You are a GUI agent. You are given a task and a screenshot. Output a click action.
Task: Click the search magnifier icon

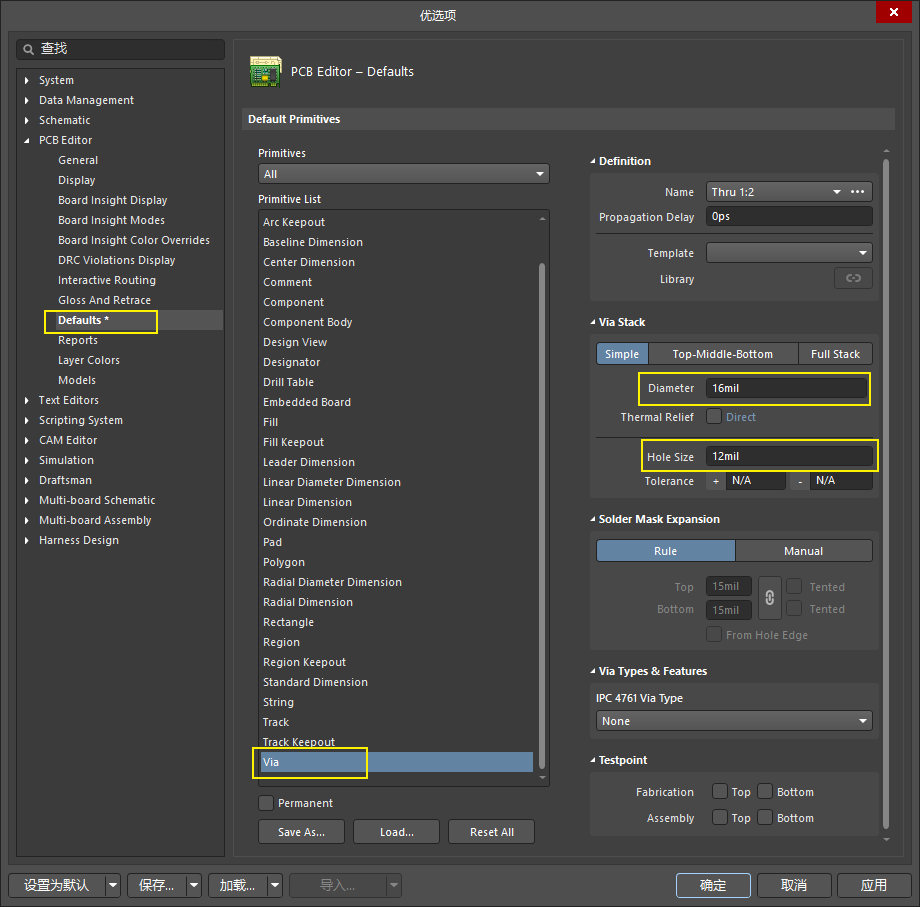[x=29, y=49]
